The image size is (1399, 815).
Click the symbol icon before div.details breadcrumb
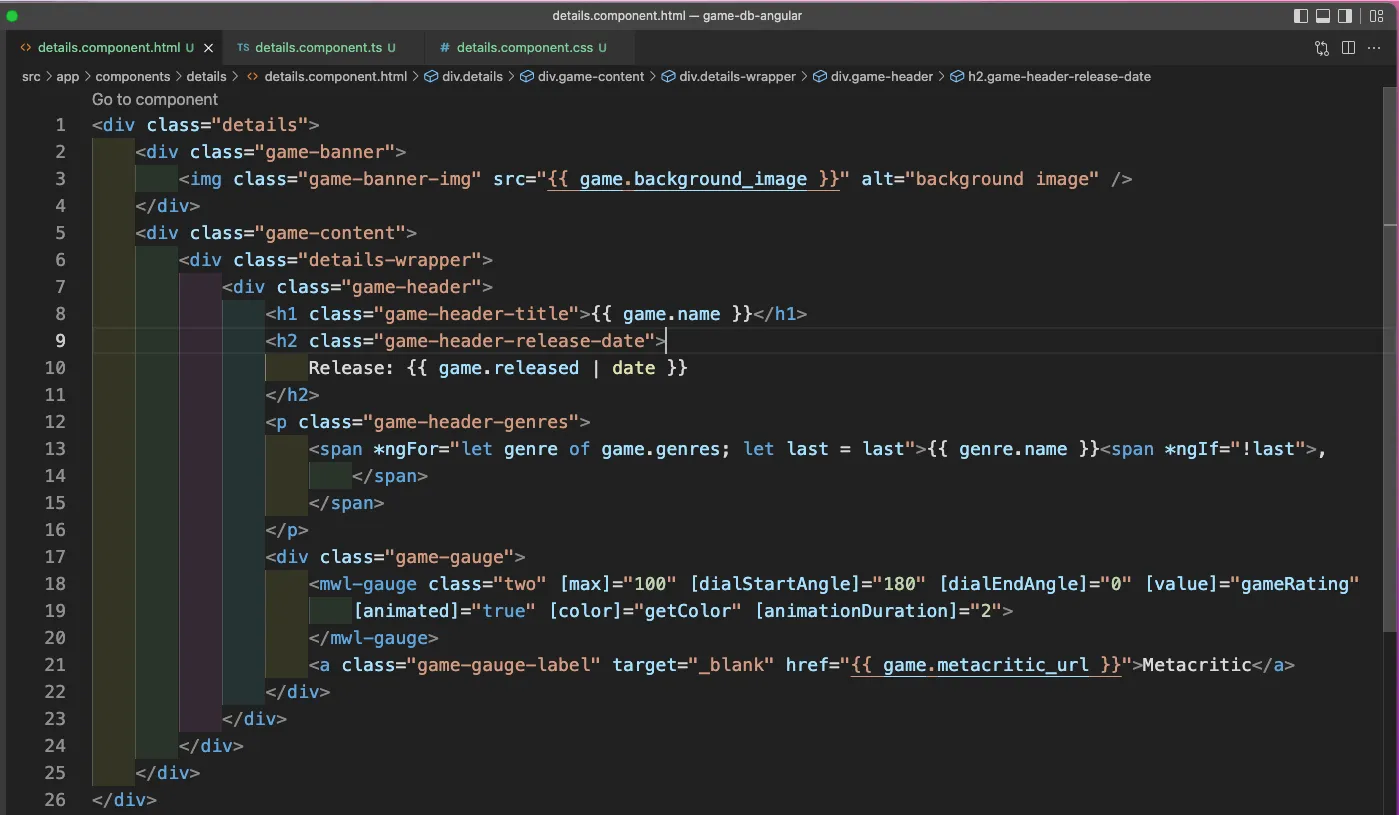[431, 76]
